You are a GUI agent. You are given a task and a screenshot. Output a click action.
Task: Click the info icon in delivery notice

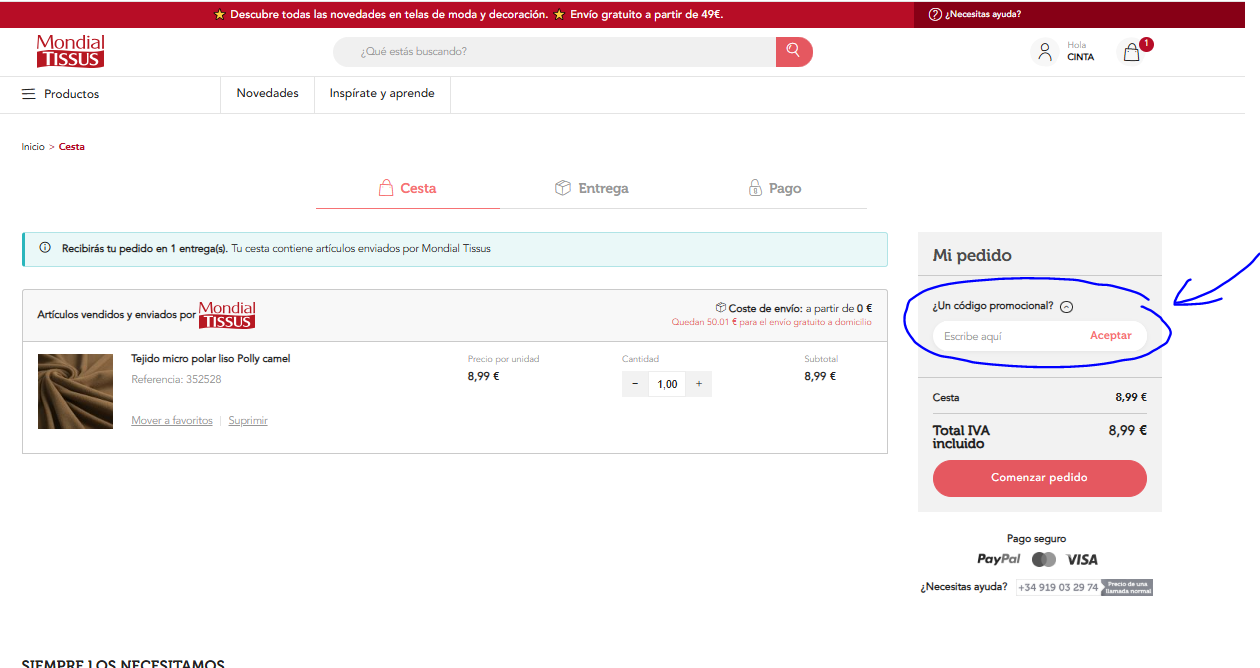pyautogui.click(x=45, y=248)
